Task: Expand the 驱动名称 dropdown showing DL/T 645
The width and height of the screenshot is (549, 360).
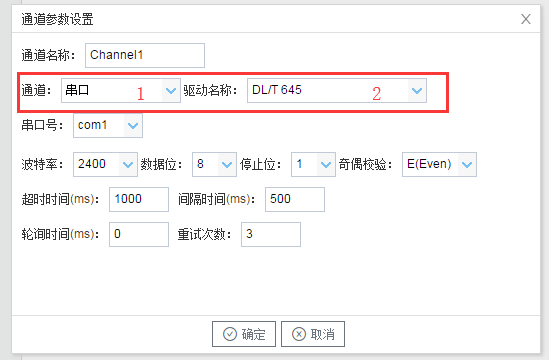Action: pyautogui.click(x=337, y=91)
